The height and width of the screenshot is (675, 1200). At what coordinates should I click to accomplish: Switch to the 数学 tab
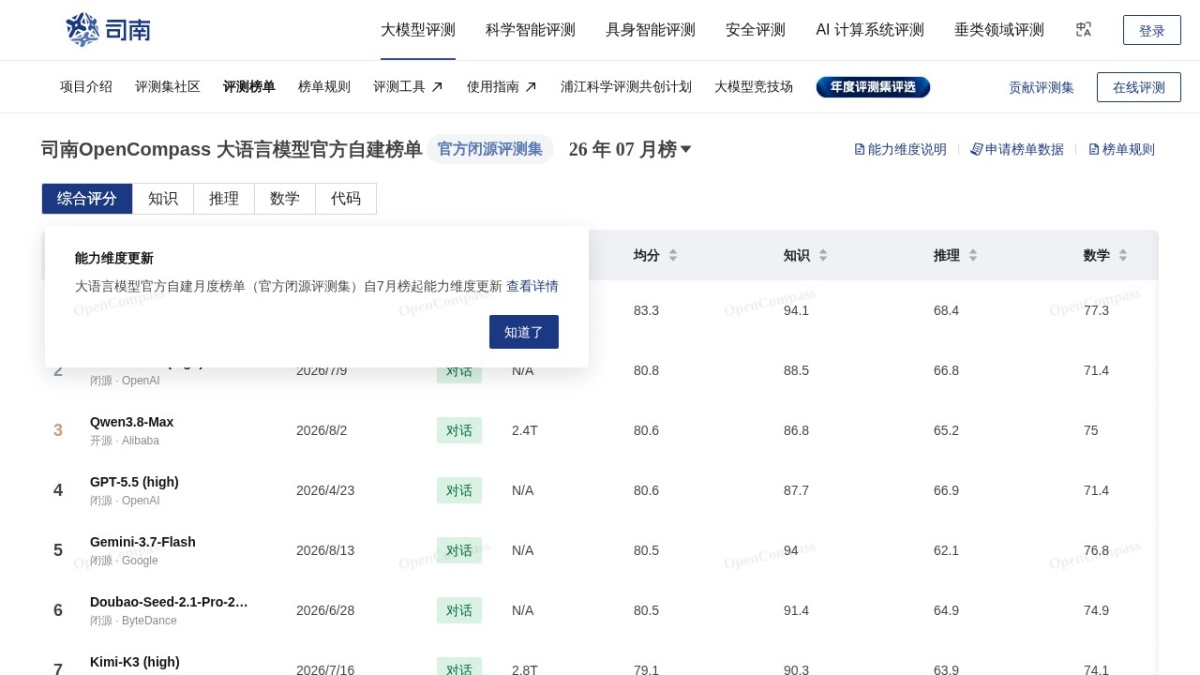[x=285, y=198]
